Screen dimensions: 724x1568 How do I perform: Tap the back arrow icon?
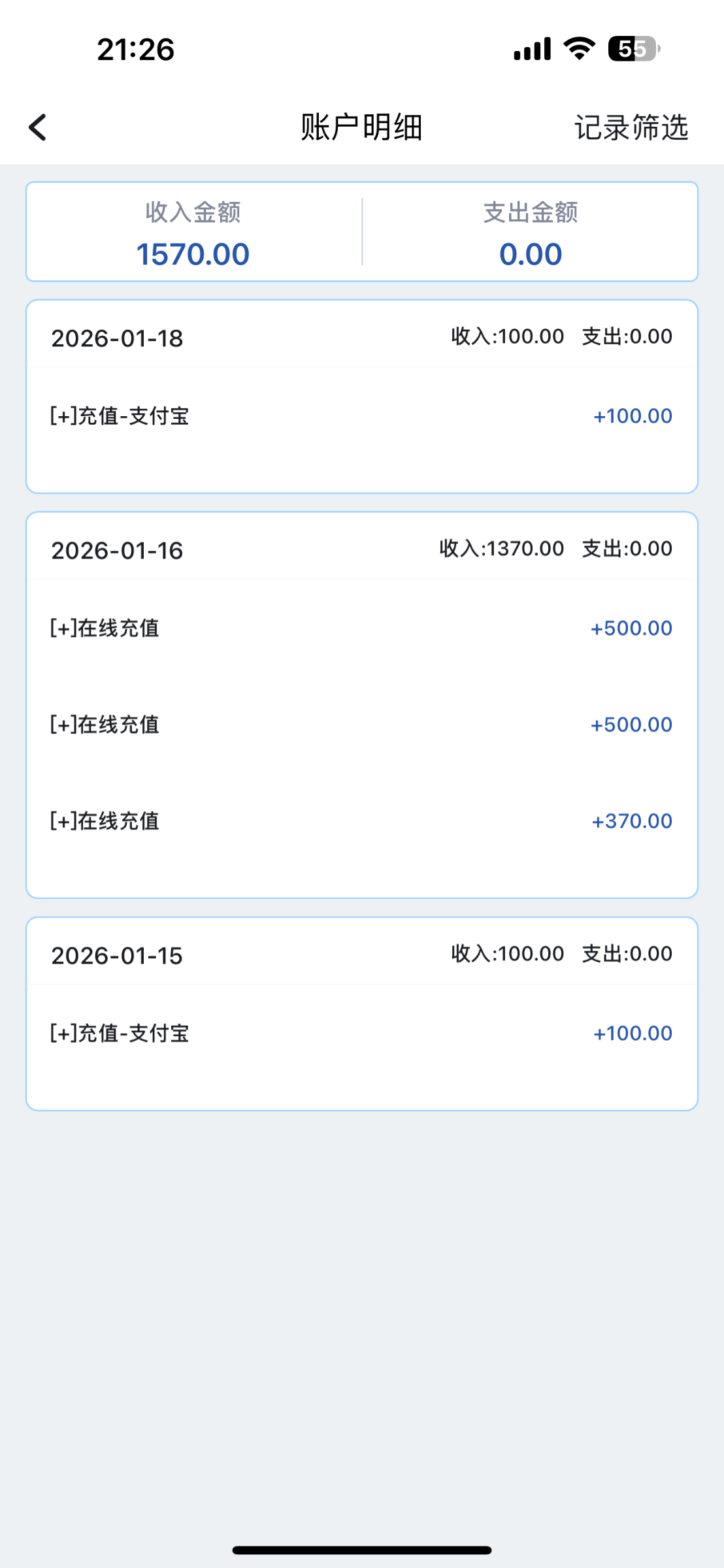pyautogui.click(x=38, y=127)
